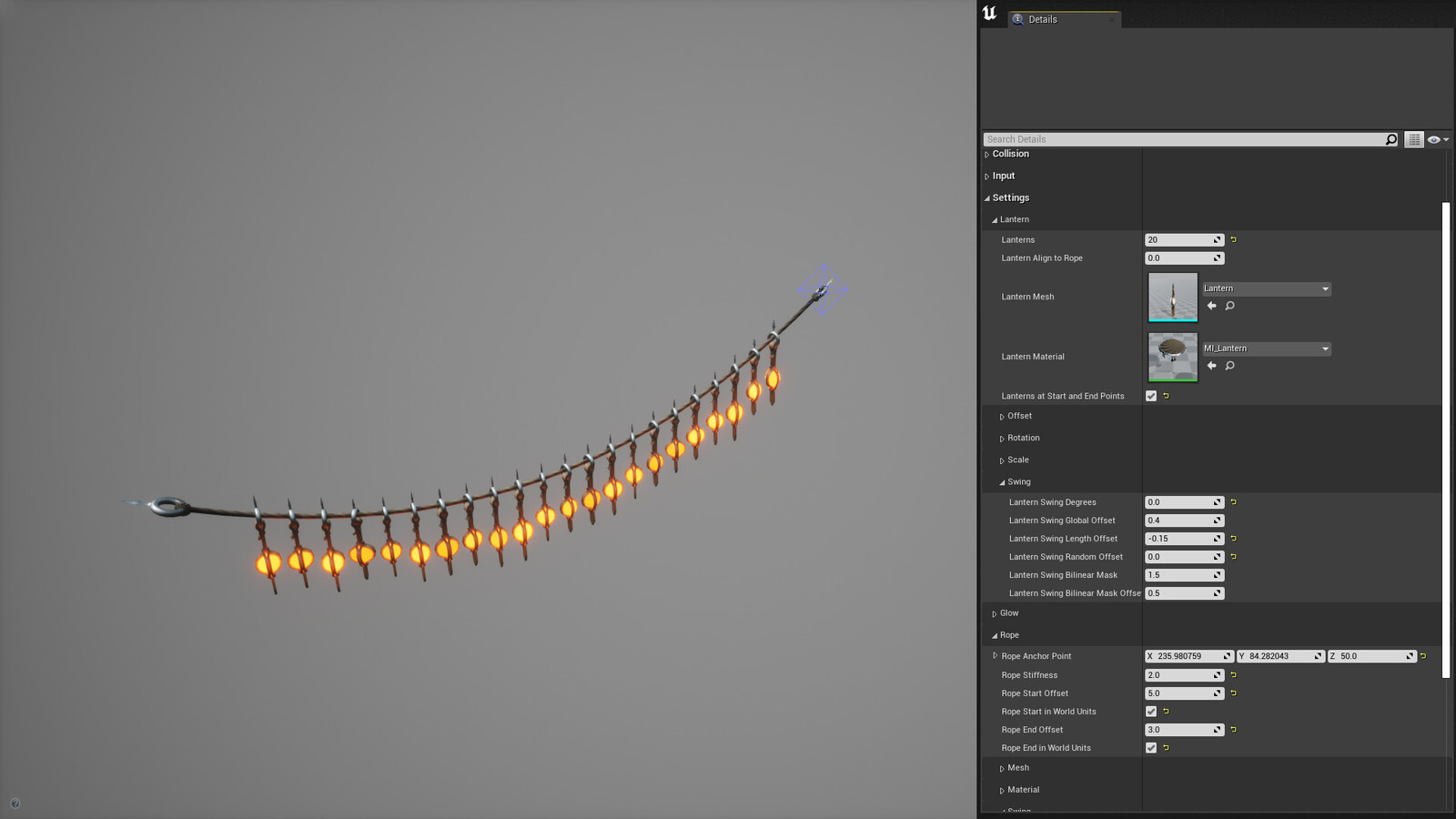Reset Rope Stiffness to default value
Viewport: 1456px width, 819px height.
point(1233,674)
